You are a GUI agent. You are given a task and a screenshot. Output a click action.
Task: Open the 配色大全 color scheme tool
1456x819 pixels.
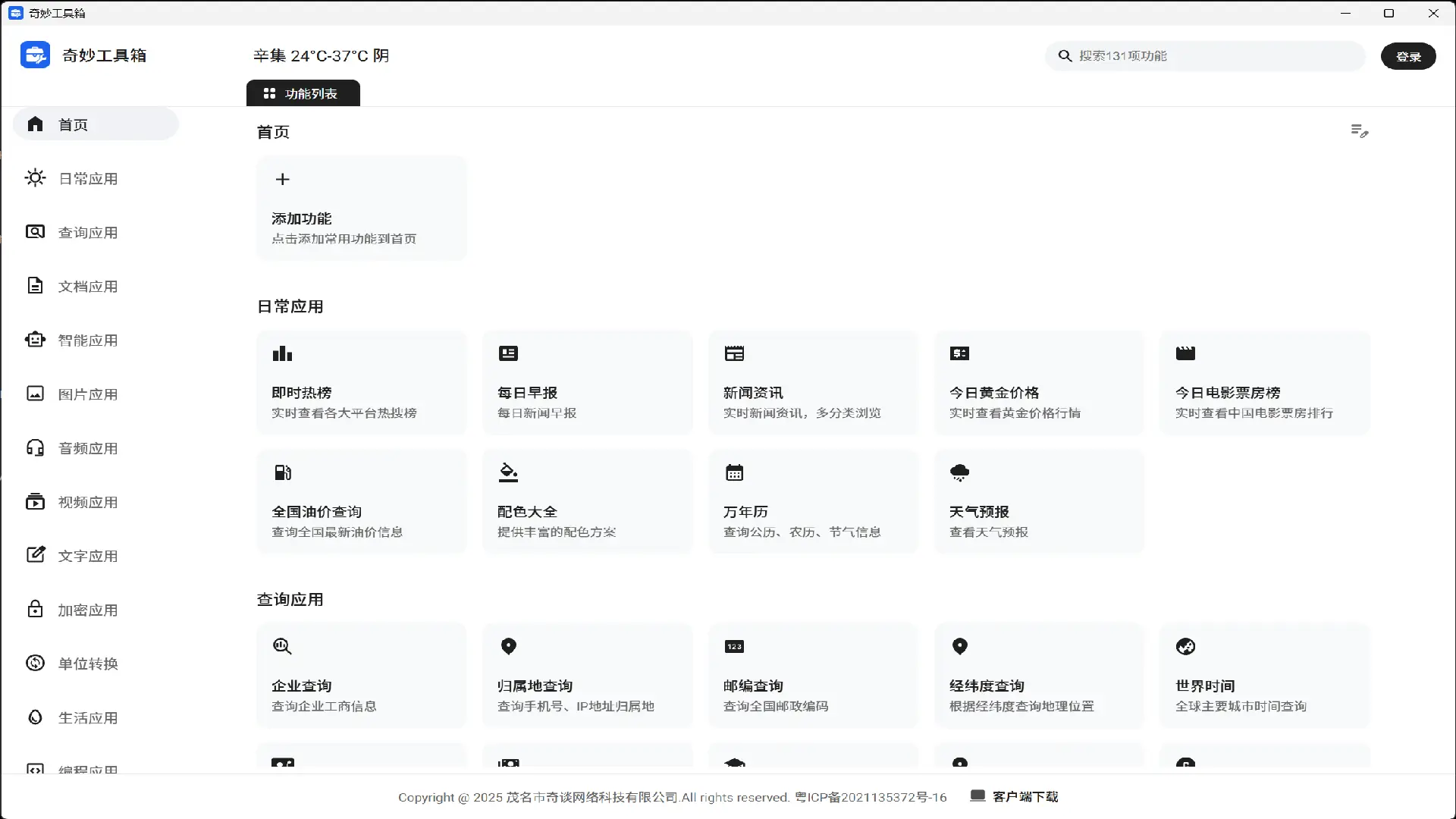588,502
